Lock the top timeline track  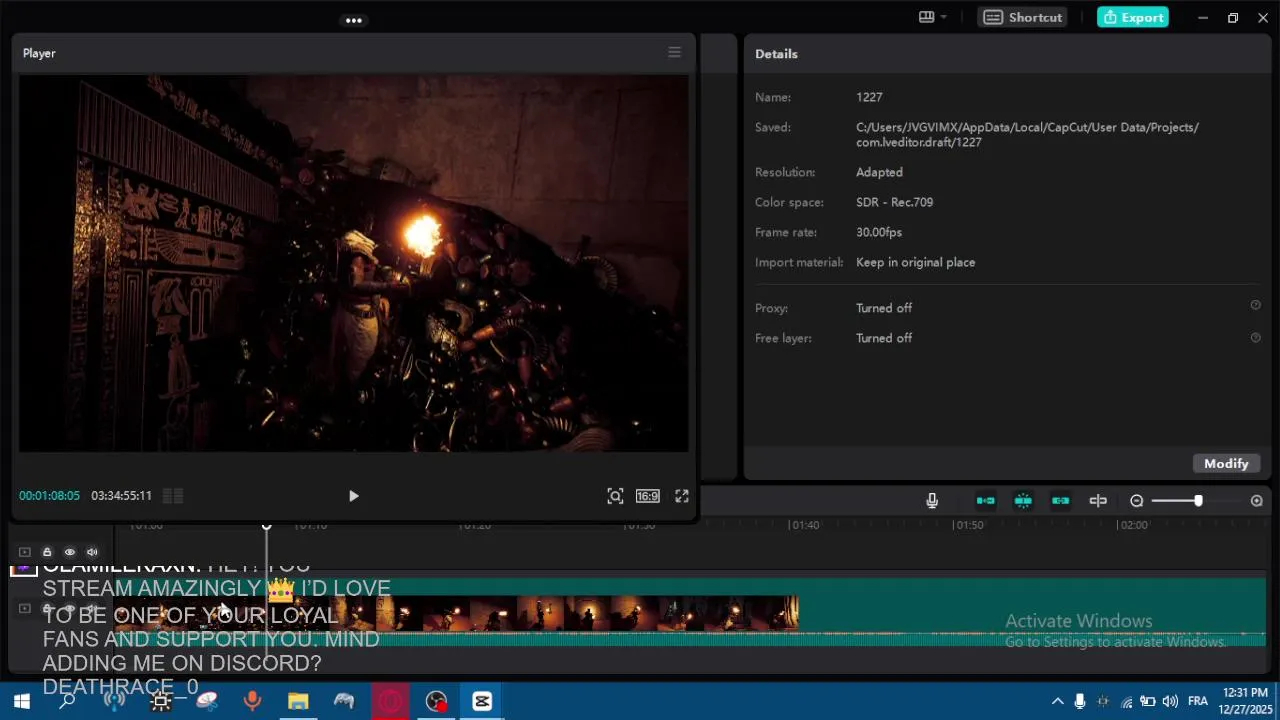coord(47,552)
